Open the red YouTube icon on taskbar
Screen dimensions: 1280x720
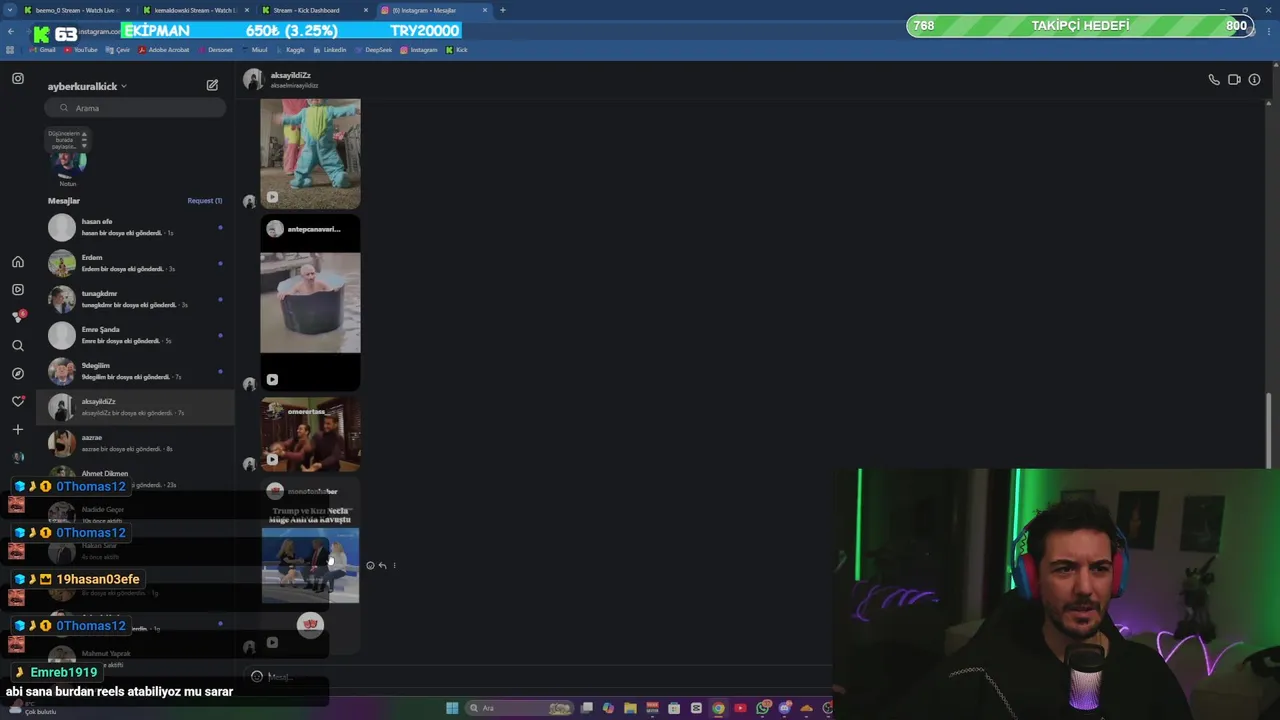click(740, 708)
